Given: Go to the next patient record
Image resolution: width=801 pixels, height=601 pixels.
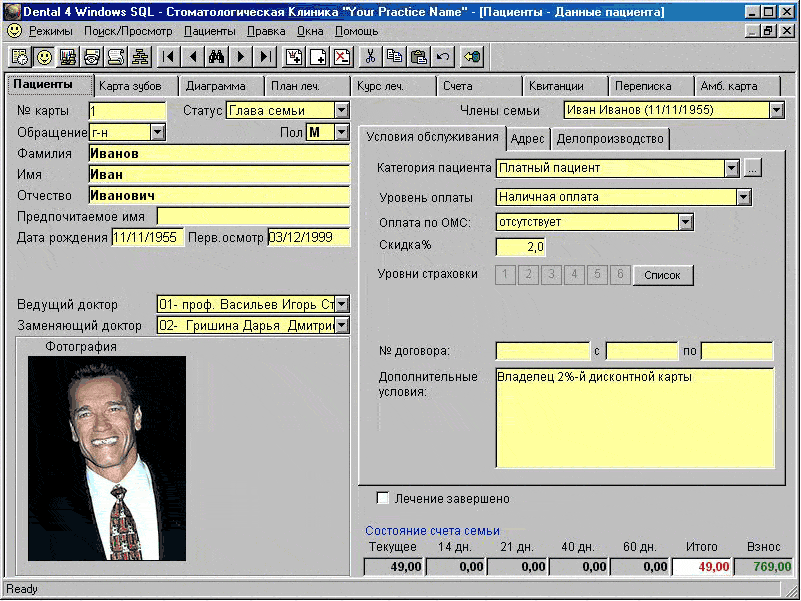Looking at the screenshot, I should coord(240,56).
